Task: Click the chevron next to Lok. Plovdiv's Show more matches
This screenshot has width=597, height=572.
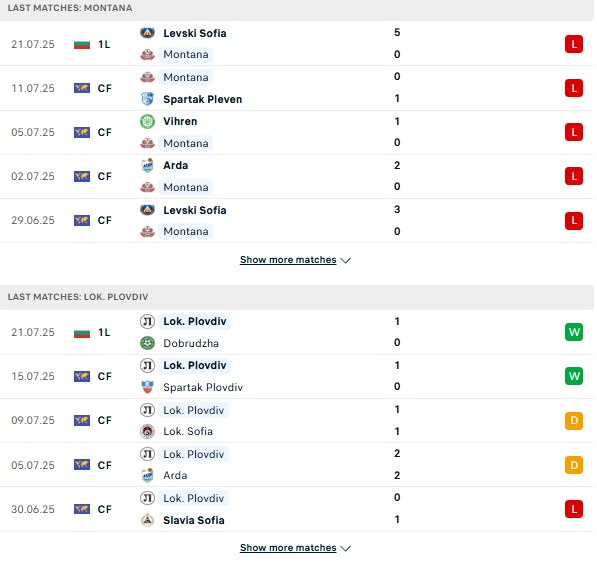Action: tap(345, 549)
